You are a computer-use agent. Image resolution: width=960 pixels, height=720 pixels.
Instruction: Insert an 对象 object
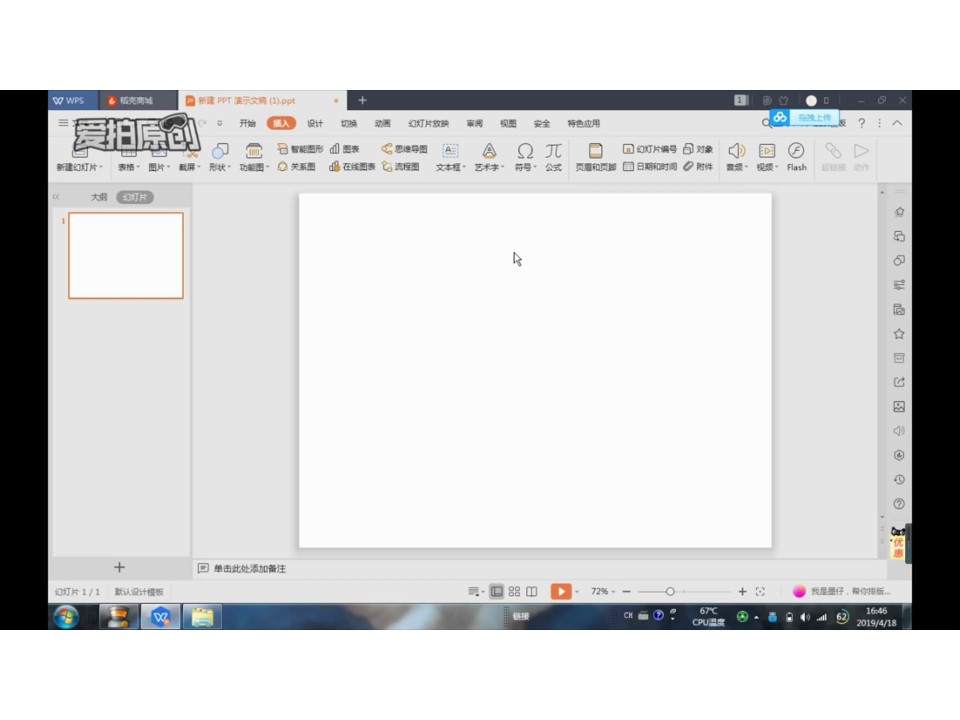[x=698, y=149]
